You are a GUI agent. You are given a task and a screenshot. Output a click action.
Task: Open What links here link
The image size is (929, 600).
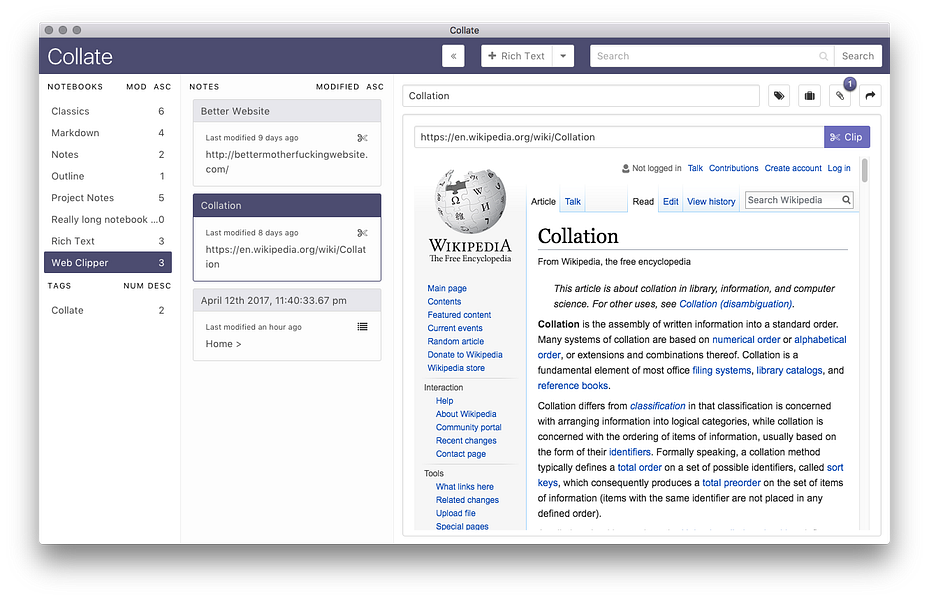tap(464, 486)
